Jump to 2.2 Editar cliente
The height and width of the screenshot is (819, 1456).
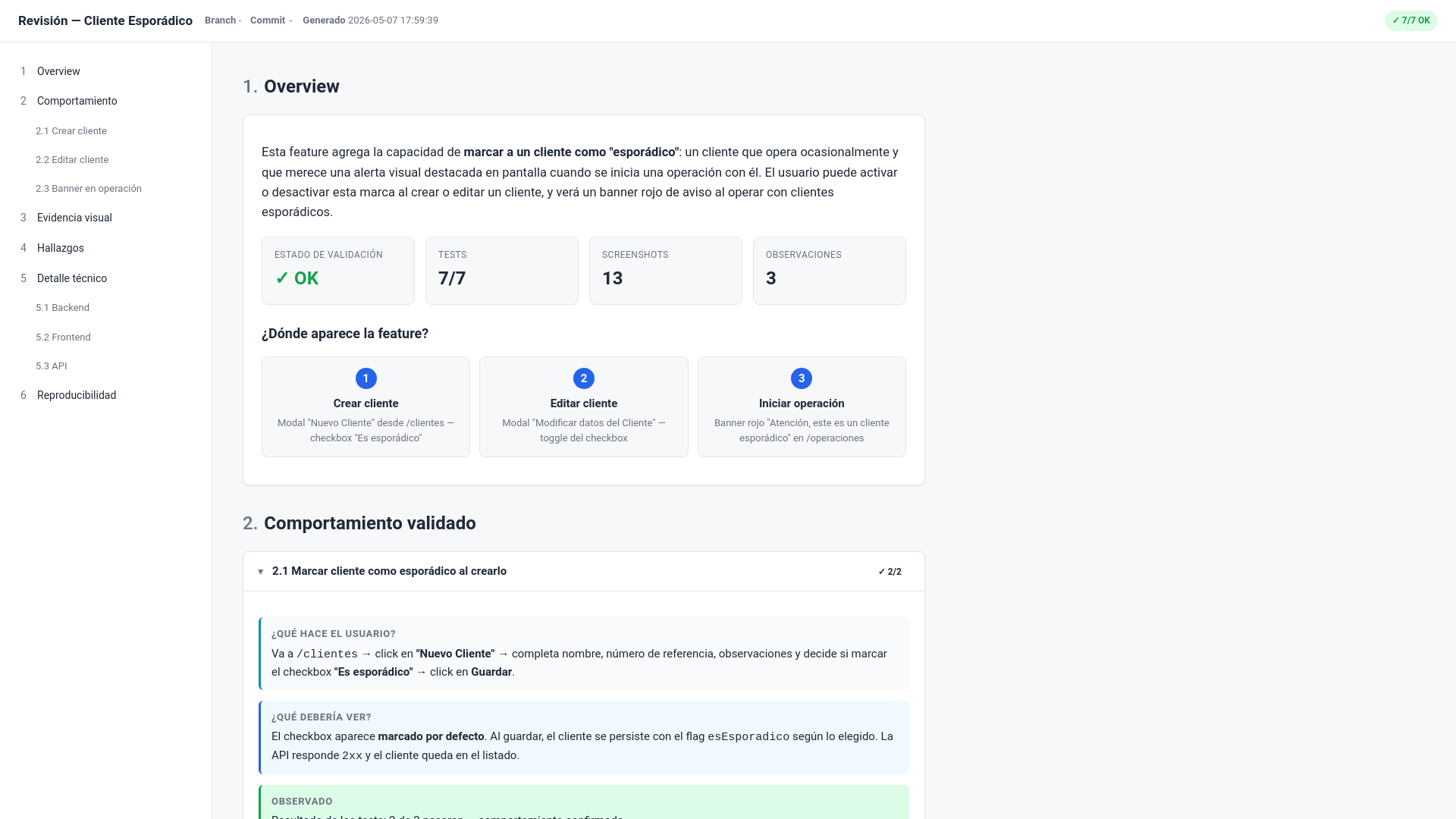coord(72,160)
